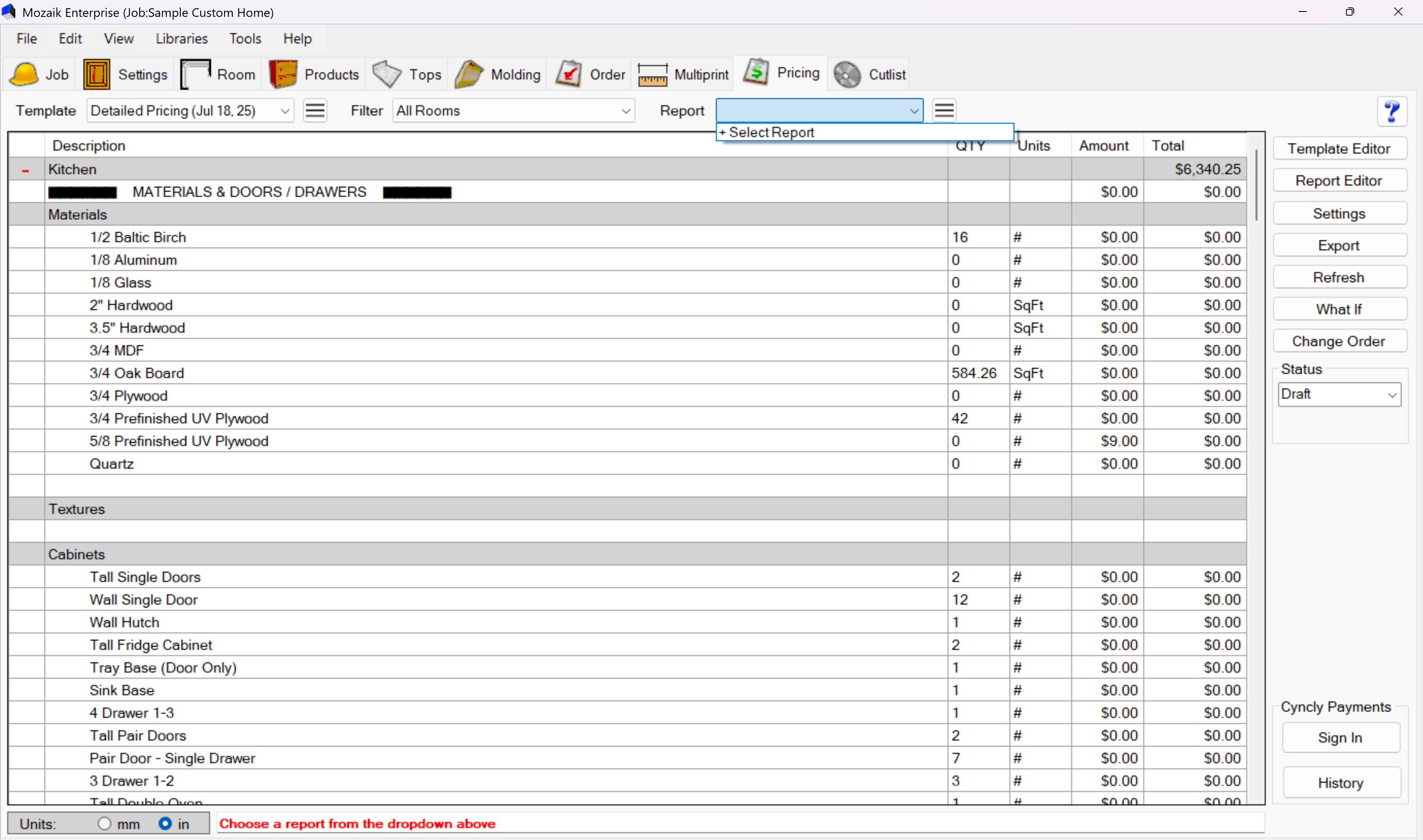
Task: Click the Template Editor button
Action: [1339, 149]
